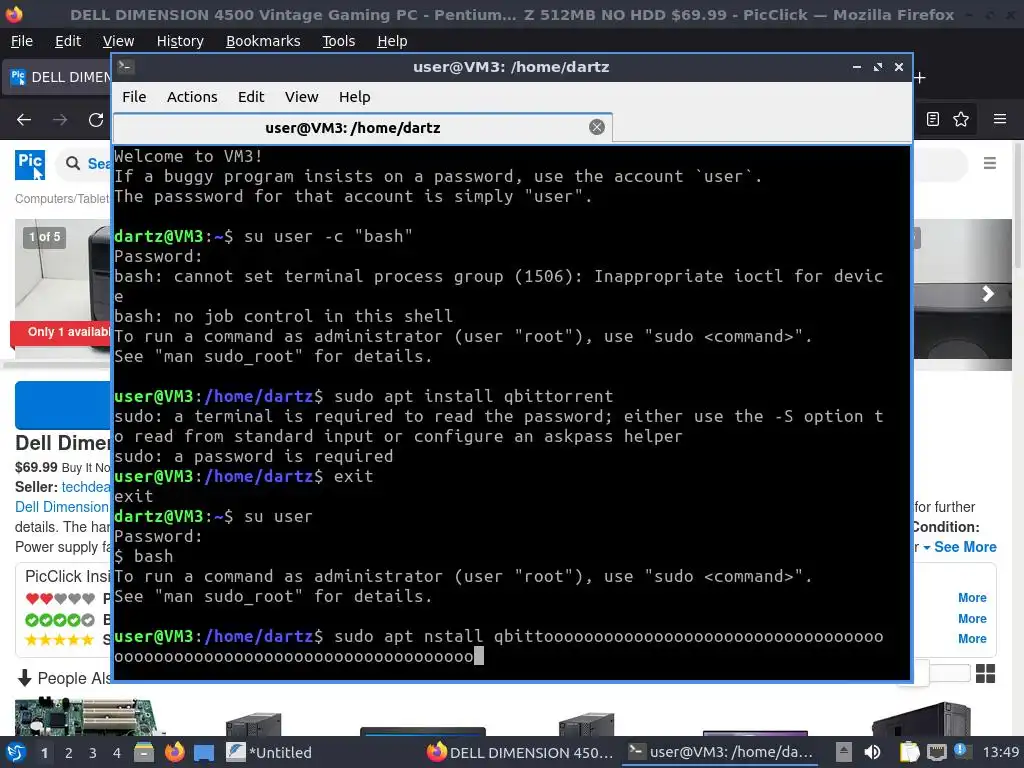The height and width of the screenshot is (768, 1024).
Task: Click the Firefox forward arrow button
Action: coord(60,120)
